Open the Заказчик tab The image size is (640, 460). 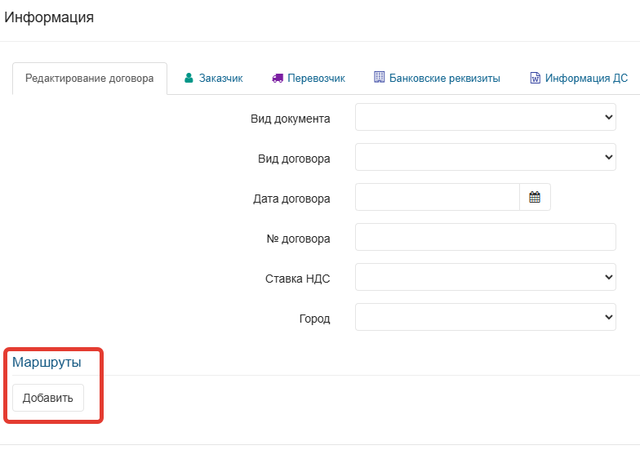213,78
